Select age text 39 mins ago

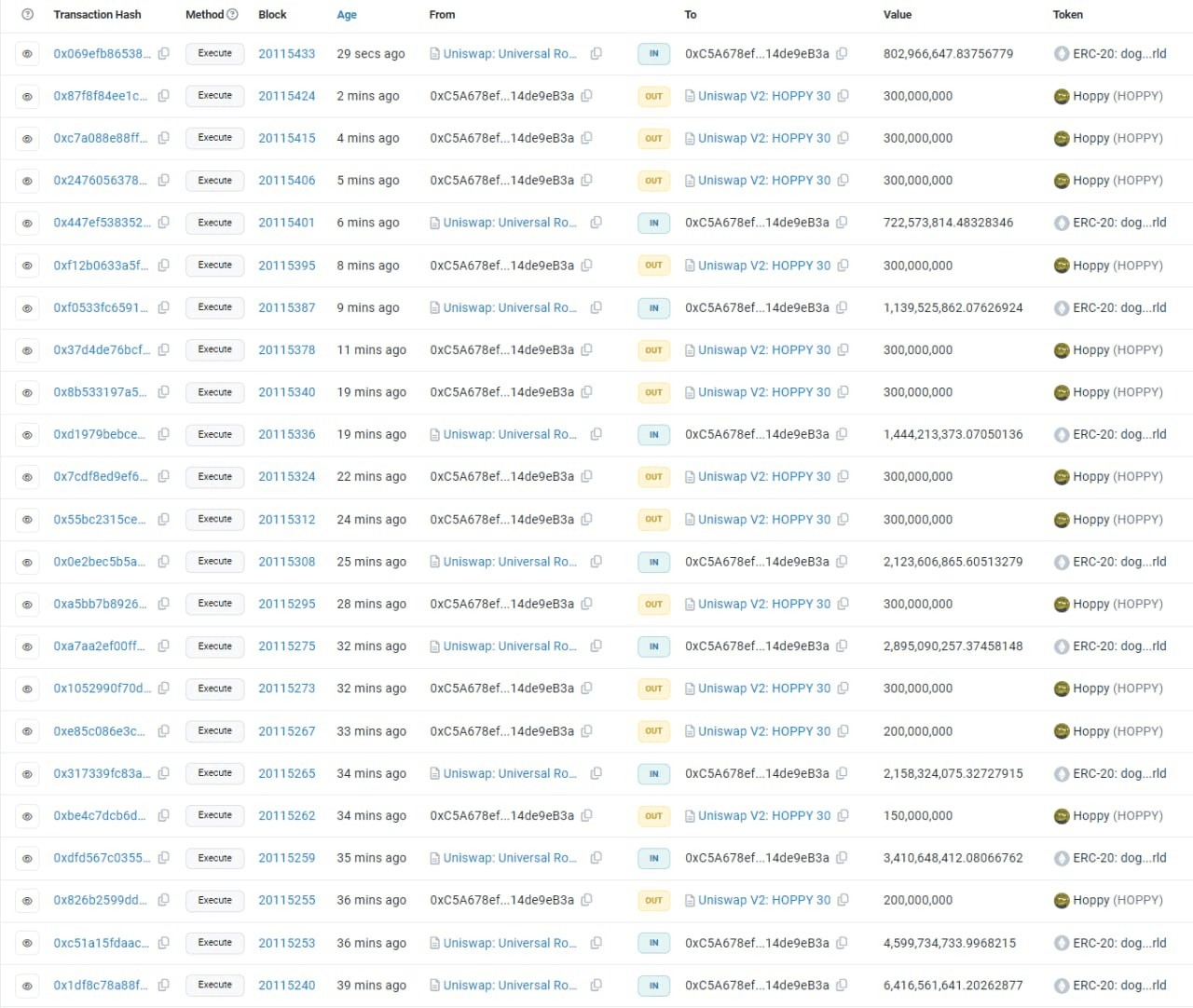pyautogui.click(x=371, y=985)
